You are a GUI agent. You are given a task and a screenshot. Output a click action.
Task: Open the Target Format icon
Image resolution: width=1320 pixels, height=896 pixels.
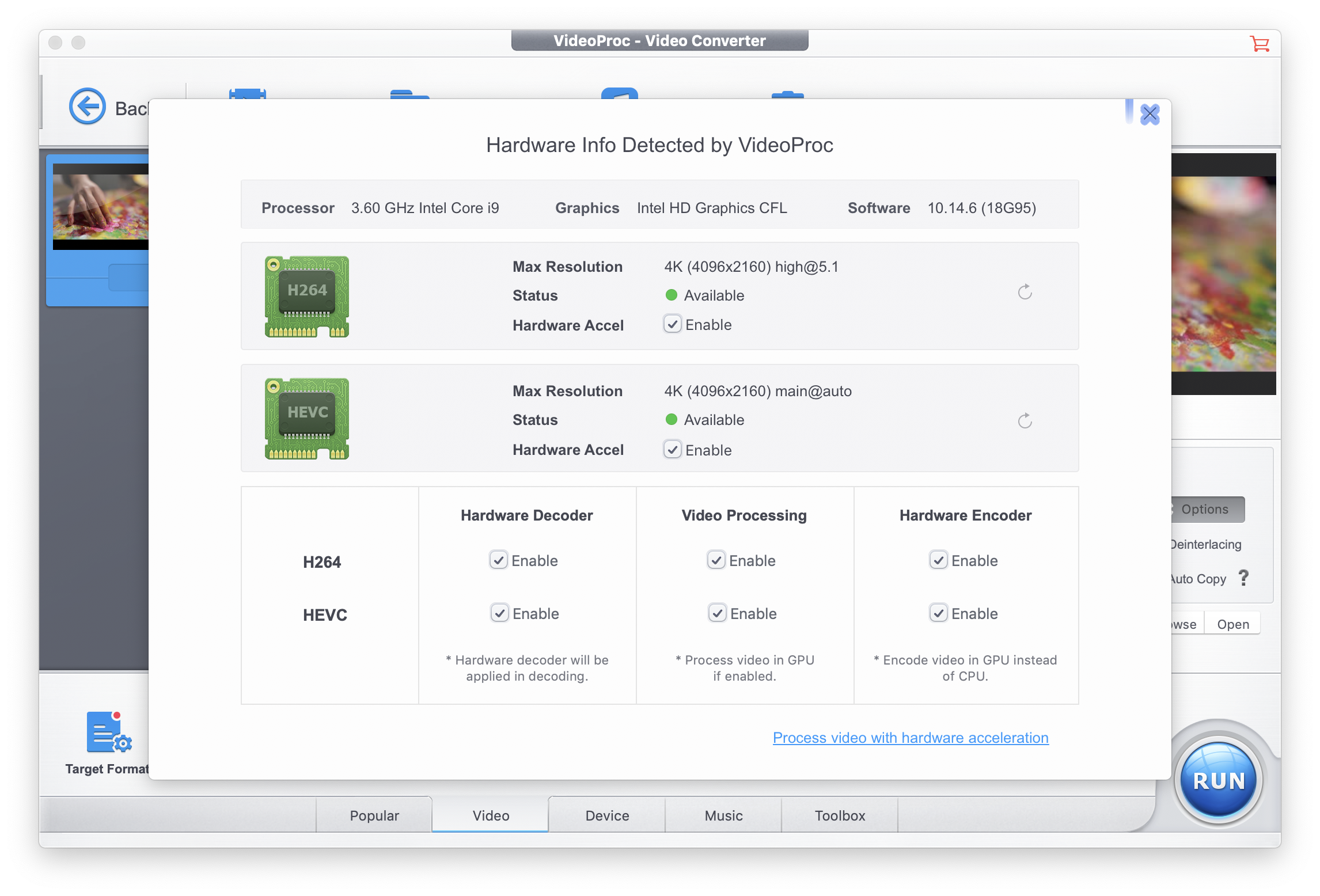pos(109,732)
